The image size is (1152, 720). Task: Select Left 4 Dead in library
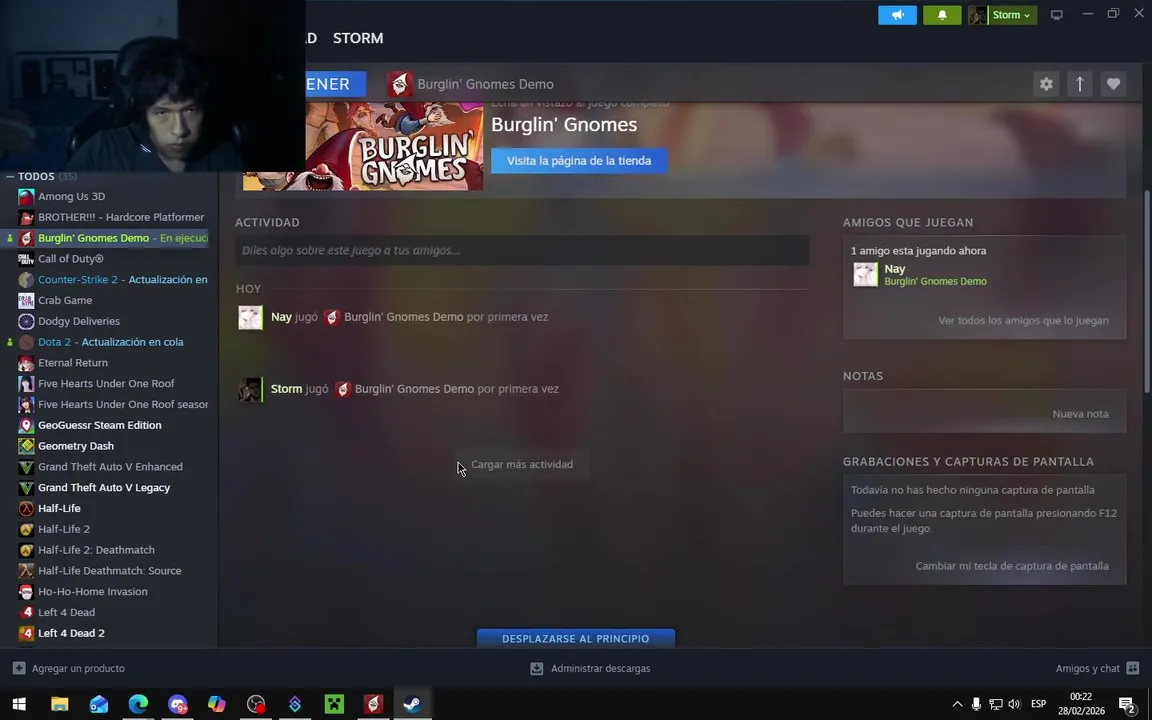coord(66,612)
